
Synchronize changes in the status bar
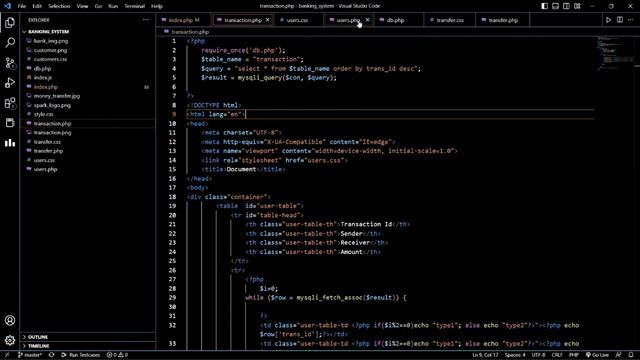(x=51, y=355)
